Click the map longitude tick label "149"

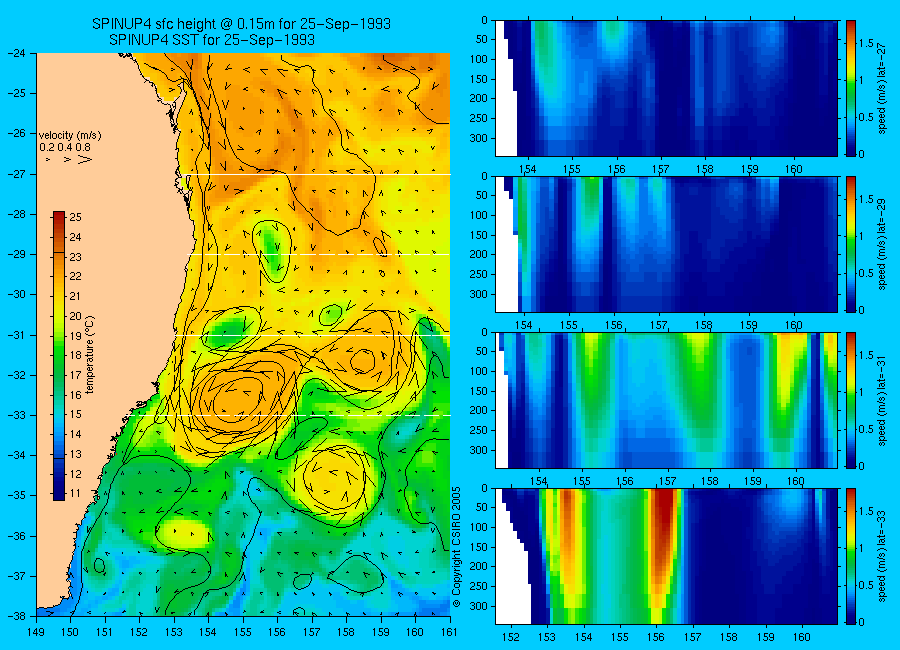click(36, 632)
